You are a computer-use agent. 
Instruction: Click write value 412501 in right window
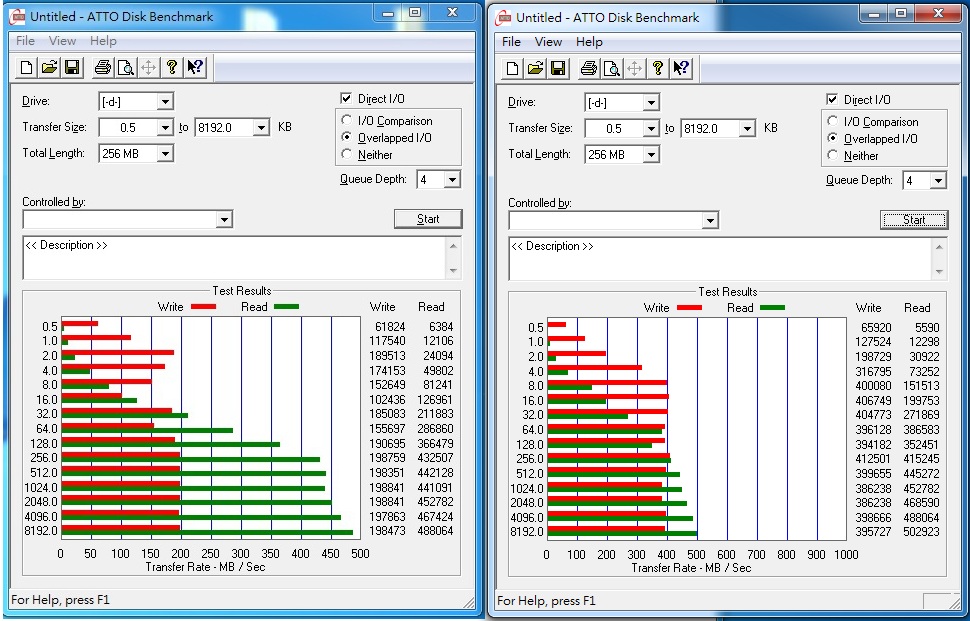click(873, 459)
